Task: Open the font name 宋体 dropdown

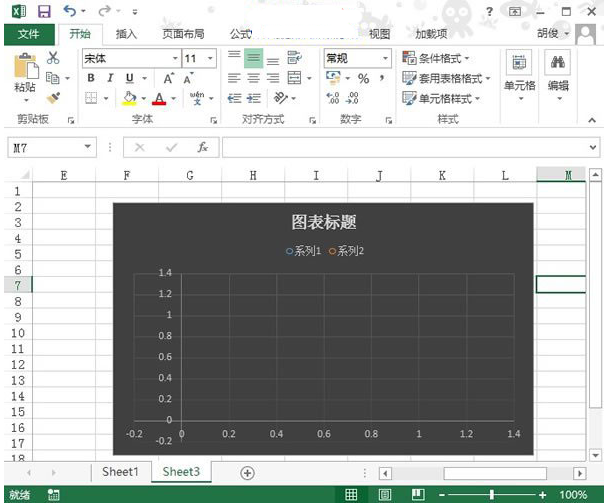Action: click(x=175, y=59)
